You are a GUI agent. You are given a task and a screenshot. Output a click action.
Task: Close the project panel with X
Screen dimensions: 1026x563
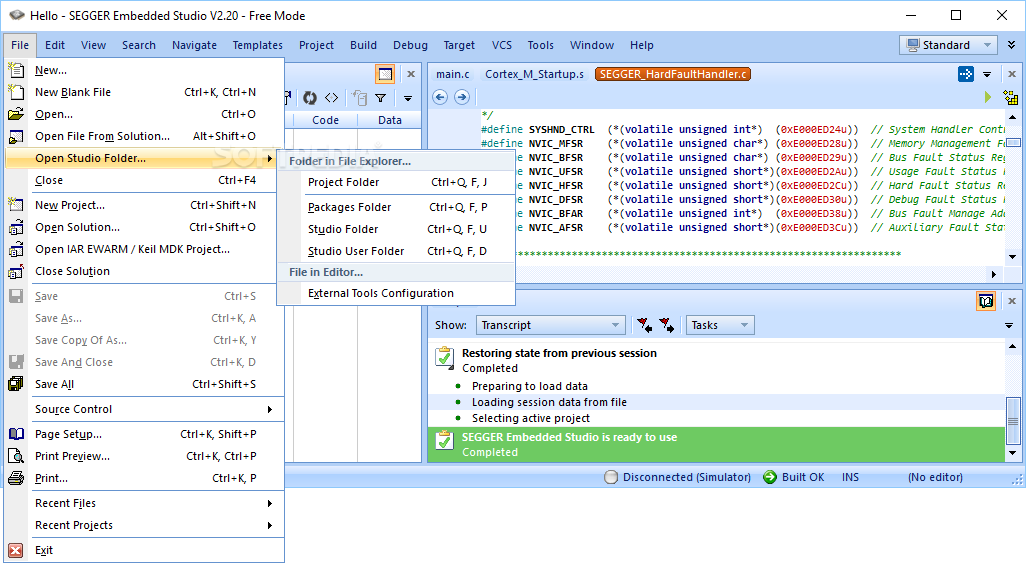[411, 74]
